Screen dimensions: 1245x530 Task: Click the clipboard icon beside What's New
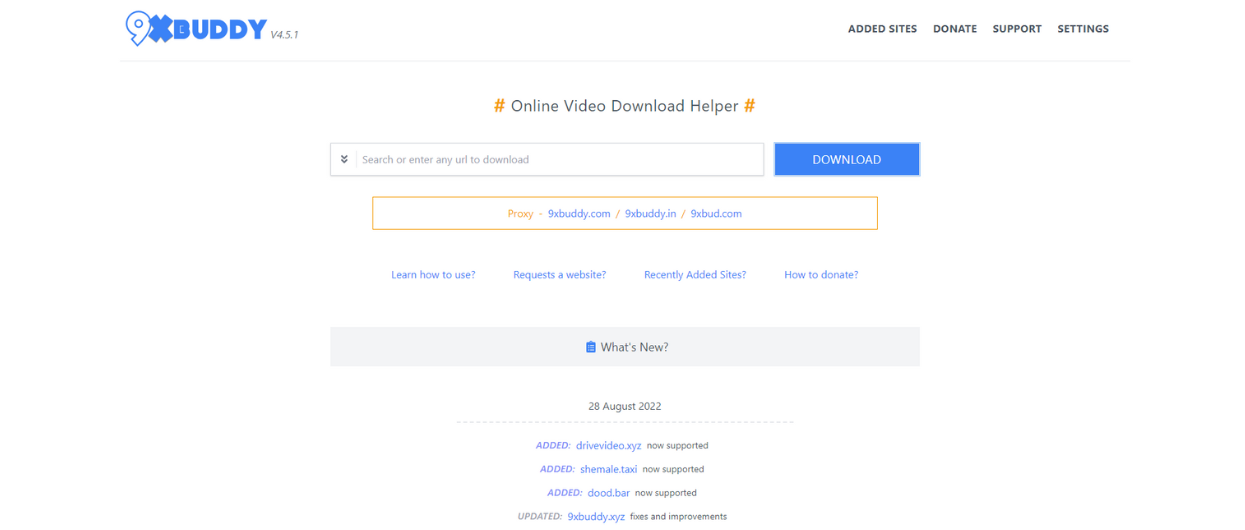(591, 347)
